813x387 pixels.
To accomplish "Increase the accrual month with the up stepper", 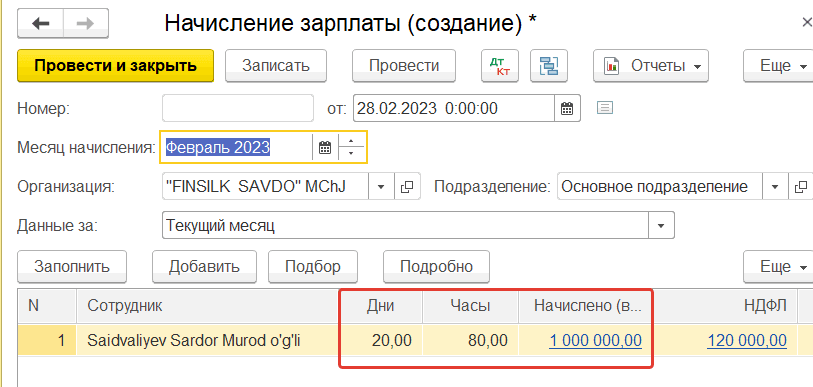I will [352, 141].
